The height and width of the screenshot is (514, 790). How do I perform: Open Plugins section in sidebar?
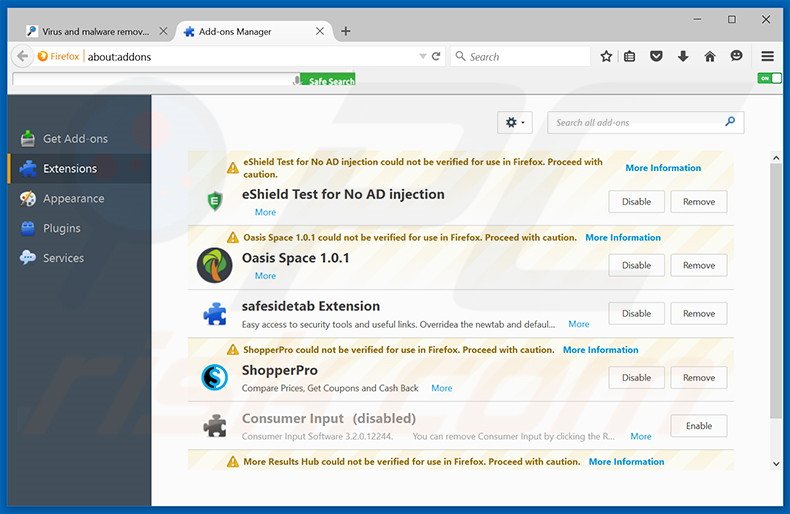[x=80, y=228]
